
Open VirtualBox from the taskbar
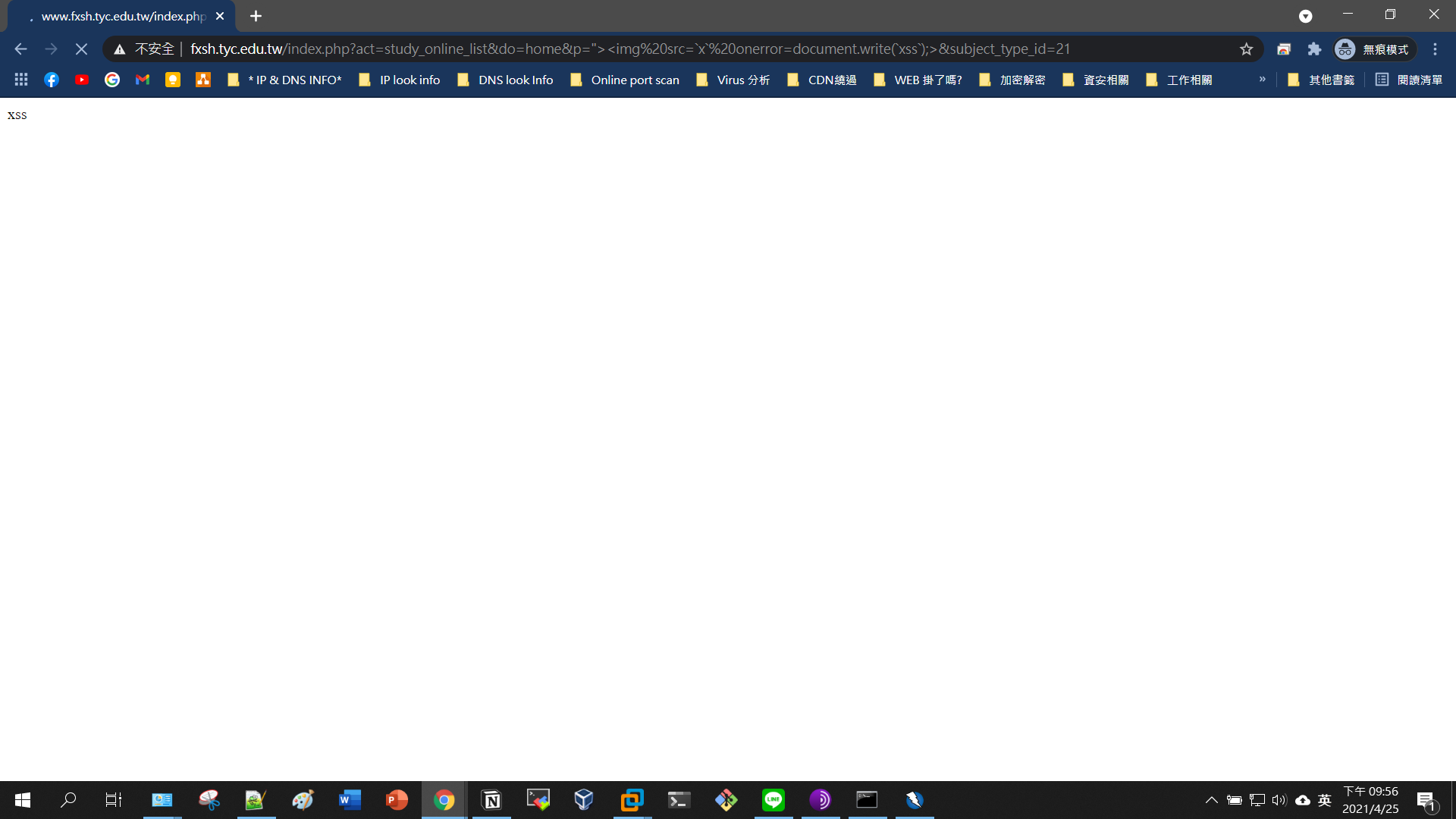pos(584,800)
